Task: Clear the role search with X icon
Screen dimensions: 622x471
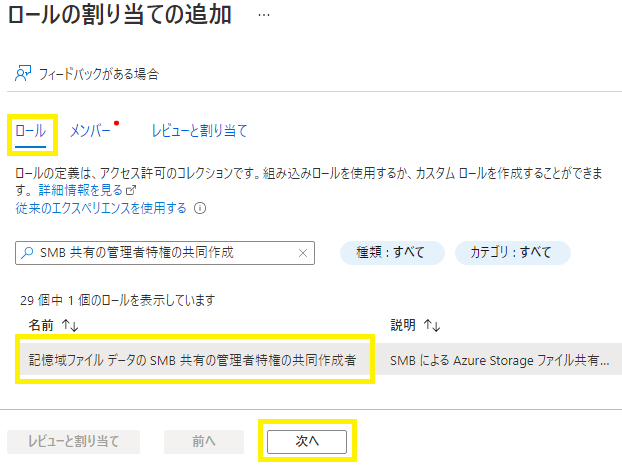Action: (x=303, y=252)
